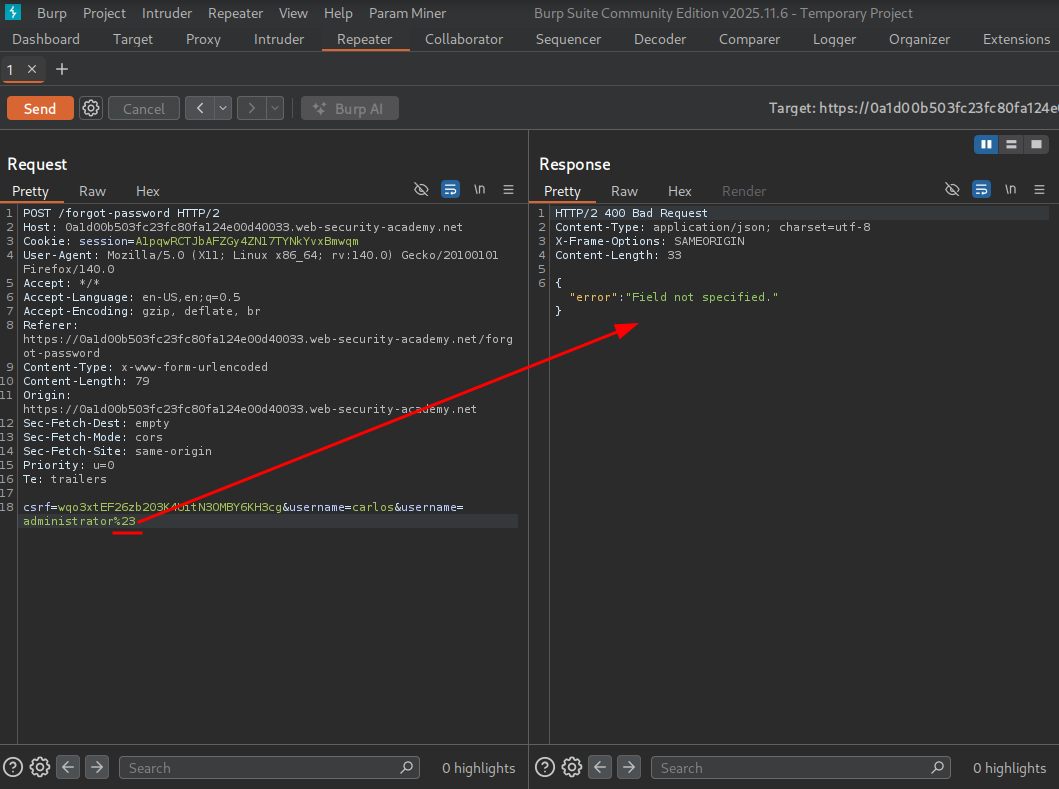Open the Burp menu
This screenshot has height=789, width=1059.
click(x=52, y=13)
